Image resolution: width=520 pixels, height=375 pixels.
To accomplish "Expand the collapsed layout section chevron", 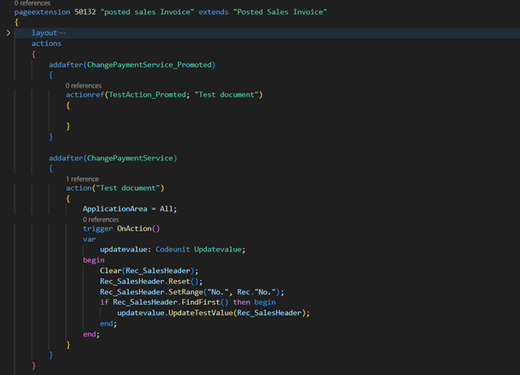I will coord(8,33).
